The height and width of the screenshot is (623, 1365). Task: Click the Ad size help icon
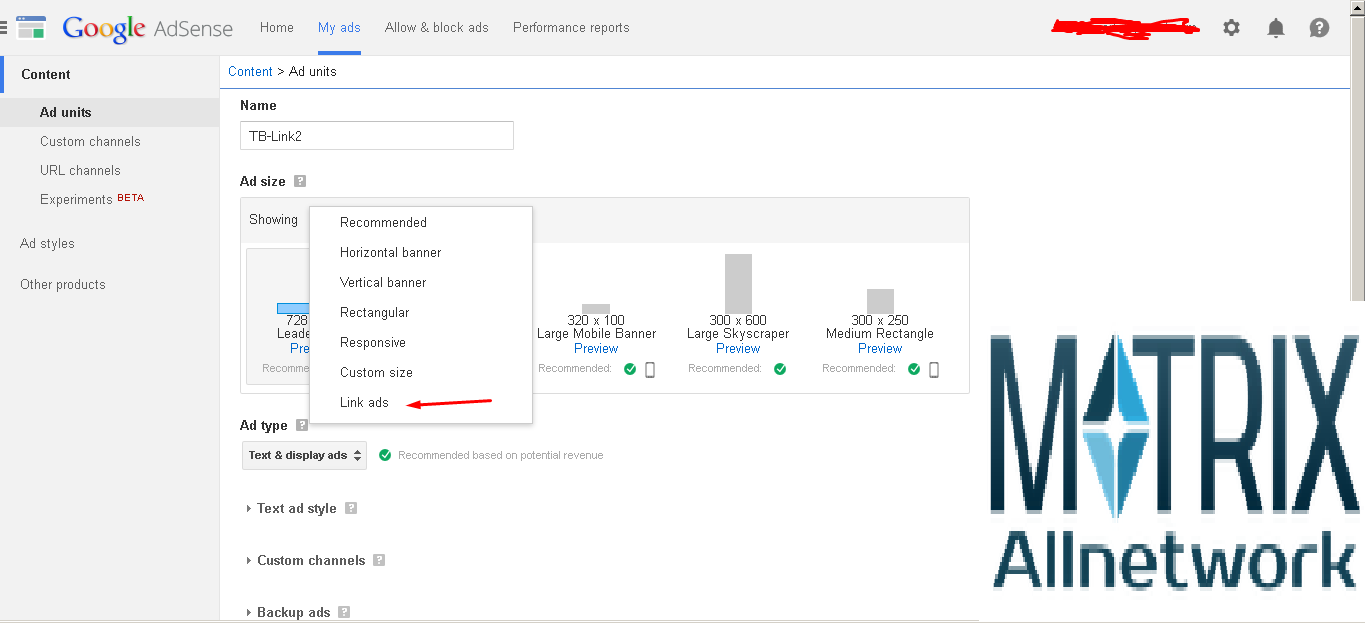pyautogui.click(x=300, y=182)
